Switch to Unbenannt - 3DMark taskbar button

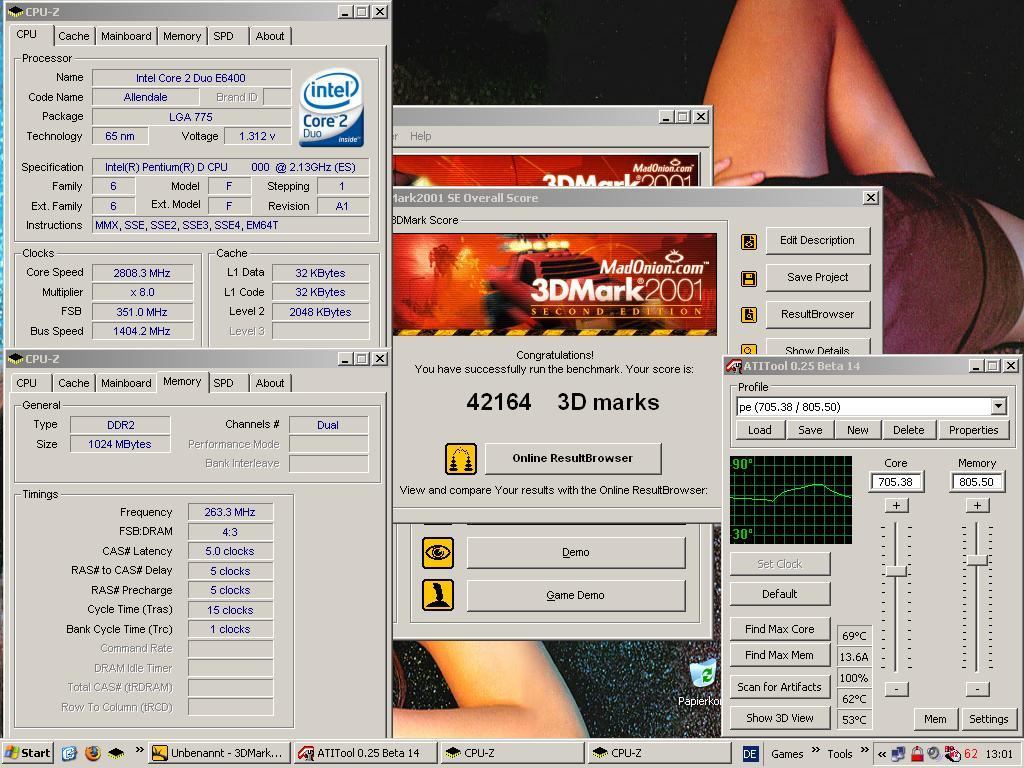pyautogui.click(x=219, y=753)
